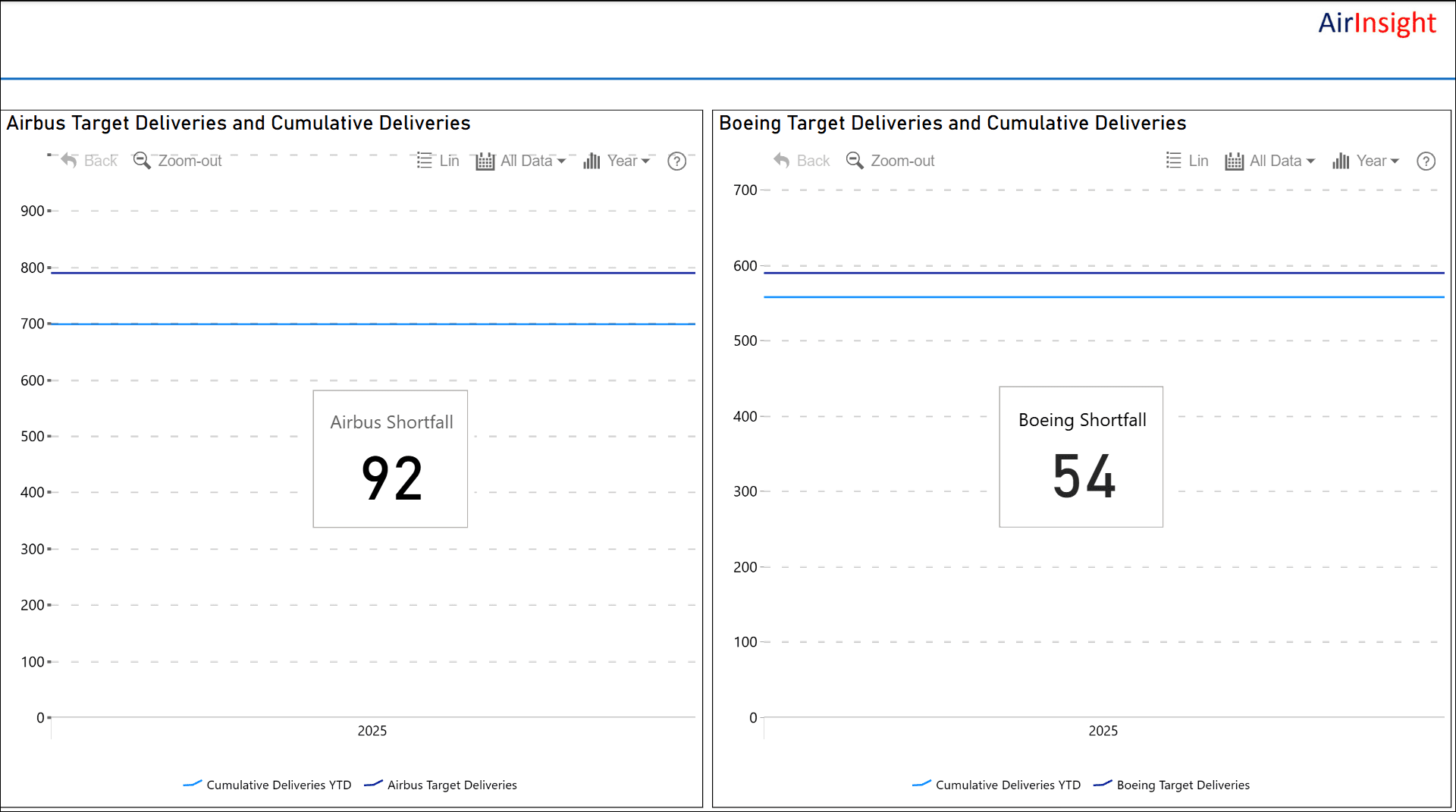Toggle Lin scale in Boeing chart

point(1188,161)
